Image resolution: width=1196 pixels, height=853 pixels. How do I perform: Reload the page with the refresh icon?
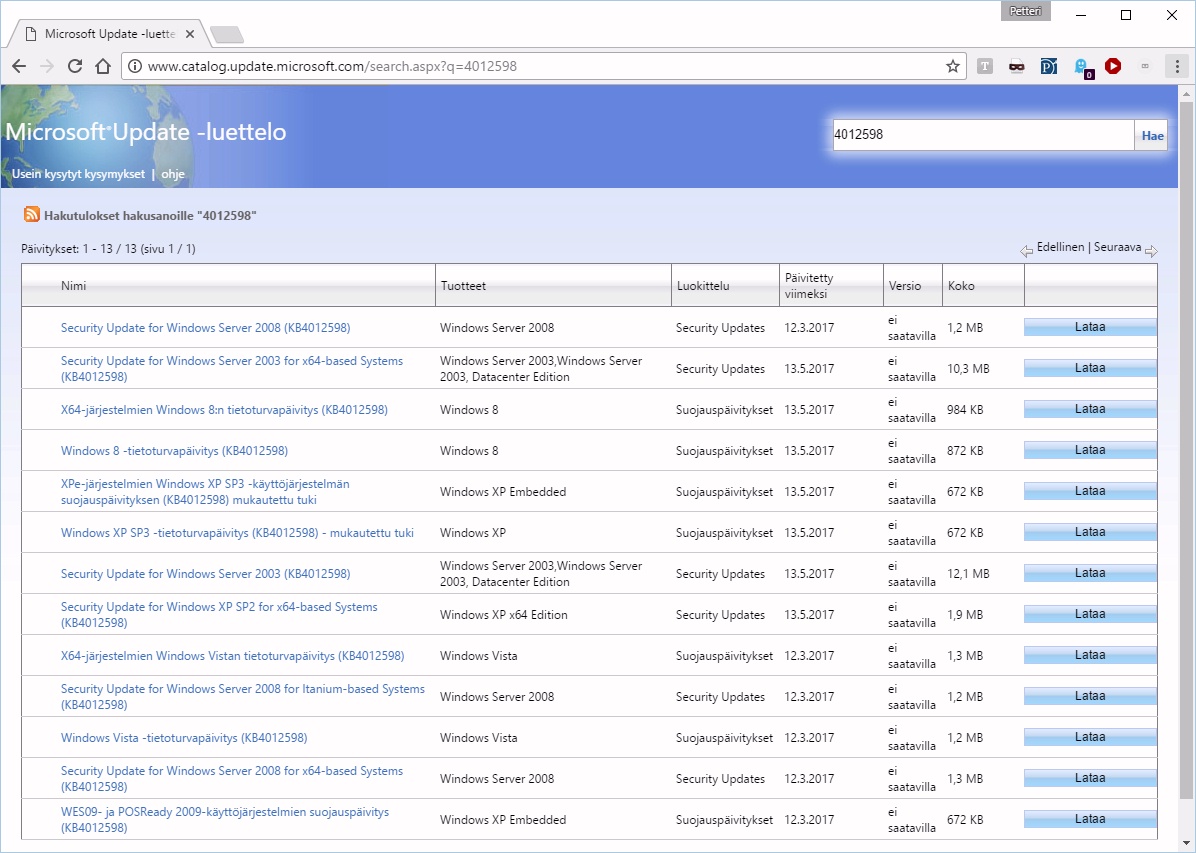pos(75,66)
